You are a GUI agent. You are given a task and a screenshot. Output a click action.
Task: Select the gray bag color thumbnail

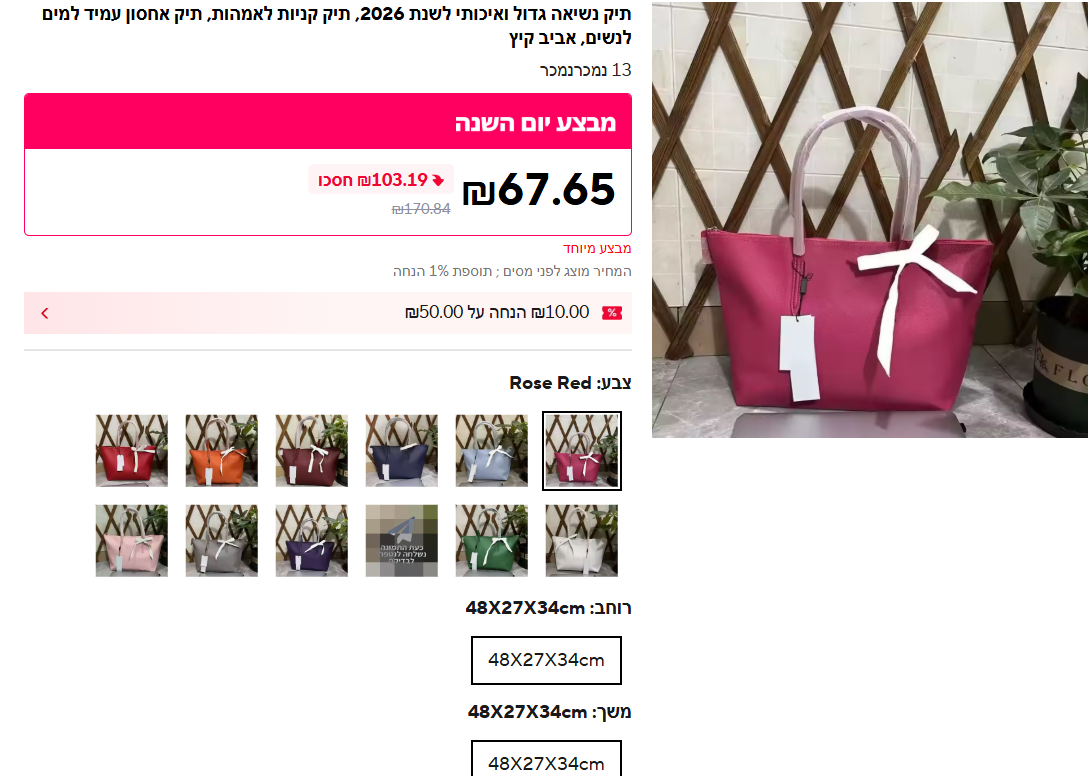click(221, 541)
